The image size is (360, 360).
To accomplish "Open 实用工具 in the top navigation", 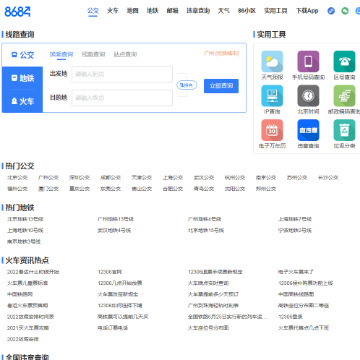I will tap(276, 11).
